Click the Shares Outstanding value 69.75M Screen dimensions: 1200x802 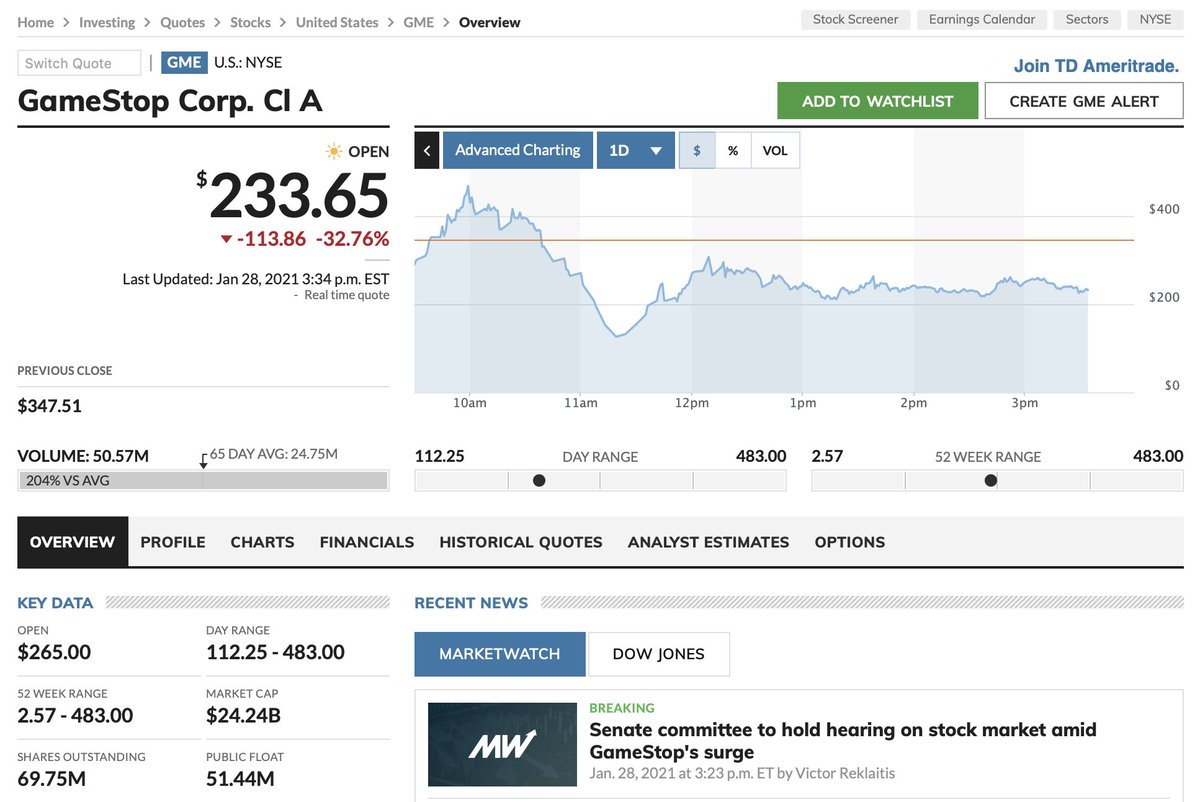tap(51, 778)
